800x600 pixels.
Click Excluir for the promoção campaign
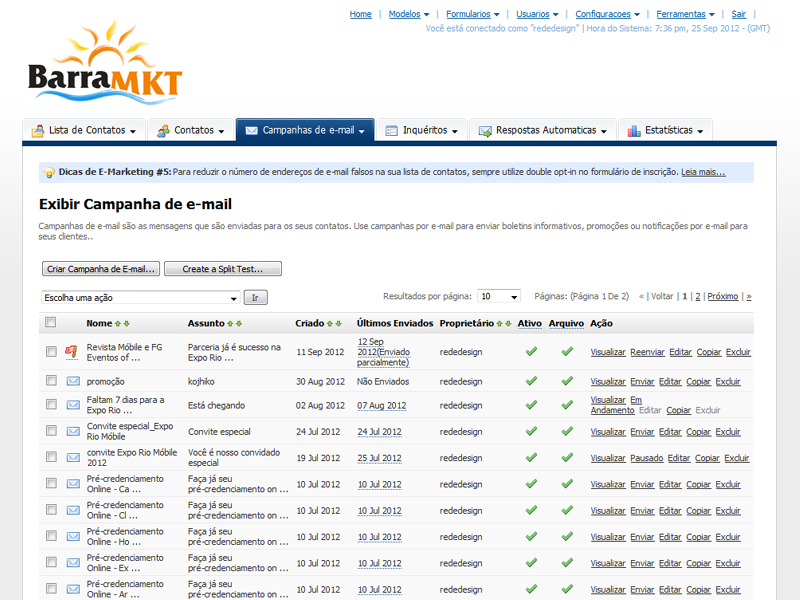coord(728,382)
